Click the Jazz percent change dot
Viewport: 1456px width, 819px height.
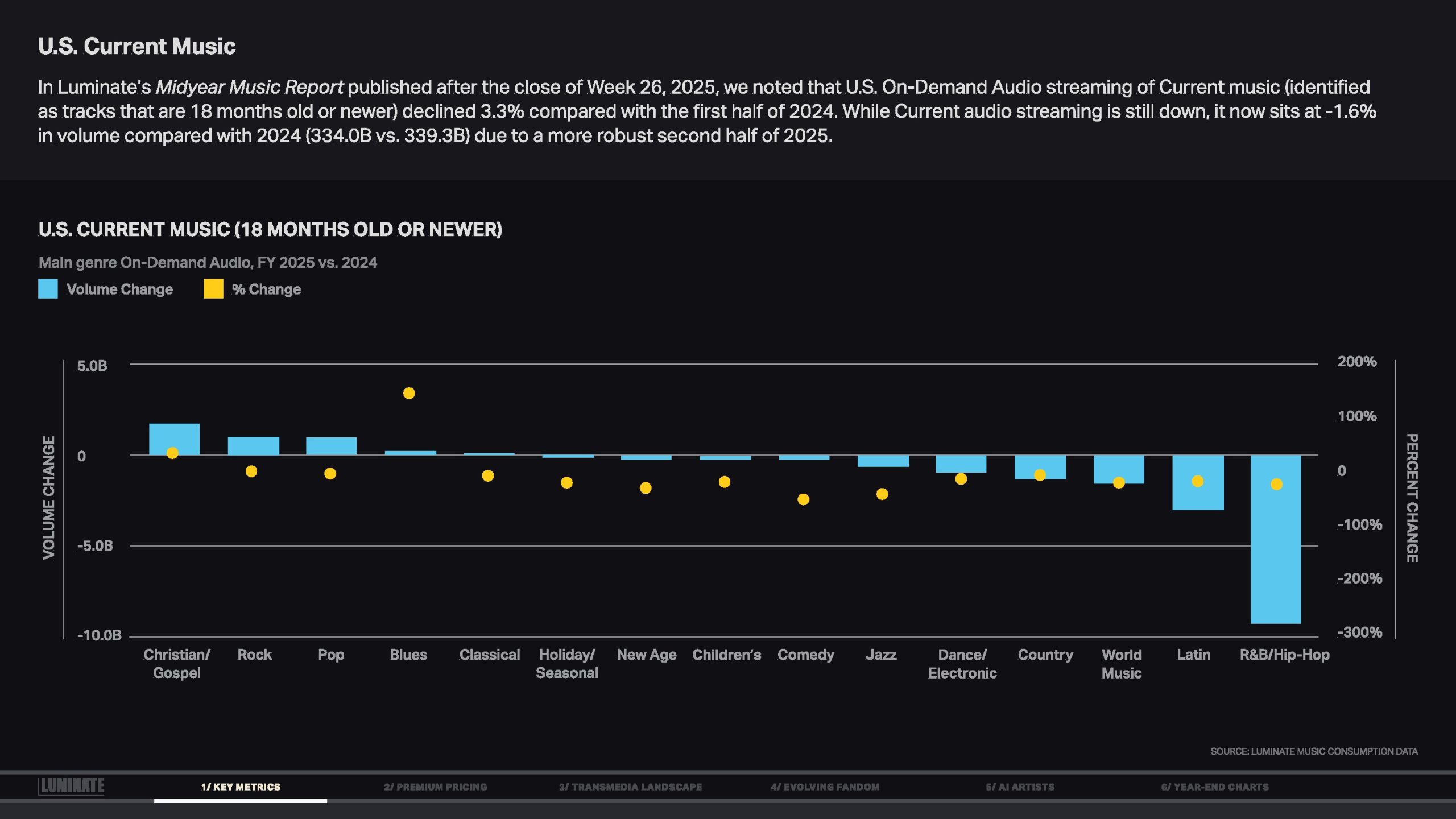point(882,494)
